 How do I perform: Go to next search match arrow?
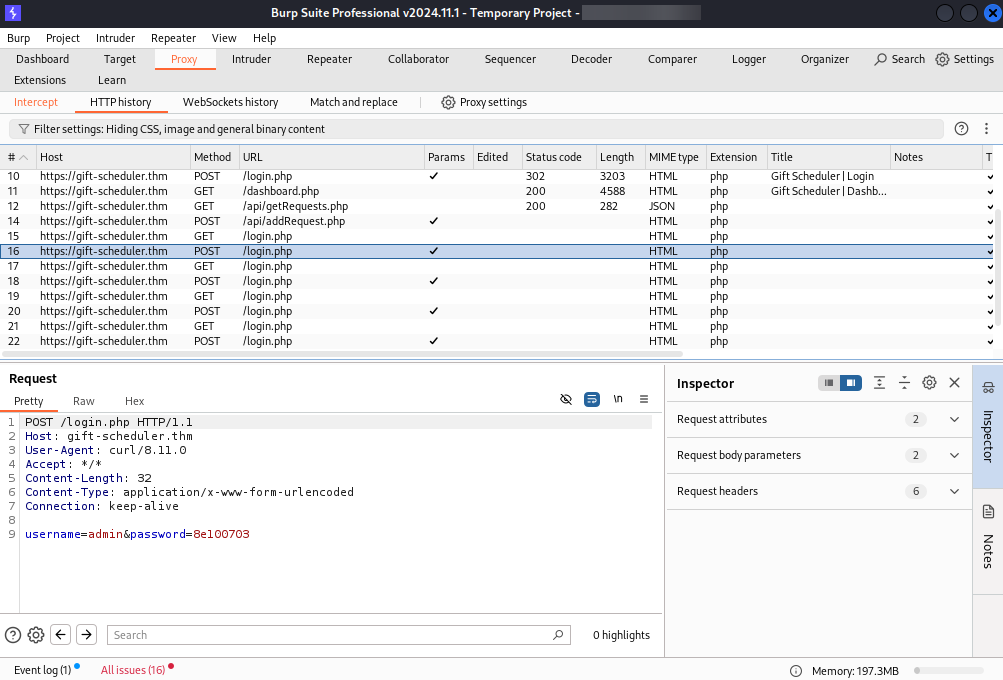click(86, 635)
